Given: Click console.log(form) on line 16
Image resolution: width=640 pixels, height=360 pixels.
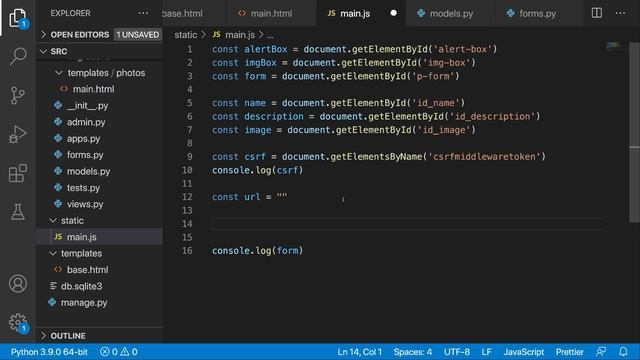Looking at the screenshot, I should pyautogui.click(x=258, y=251).
